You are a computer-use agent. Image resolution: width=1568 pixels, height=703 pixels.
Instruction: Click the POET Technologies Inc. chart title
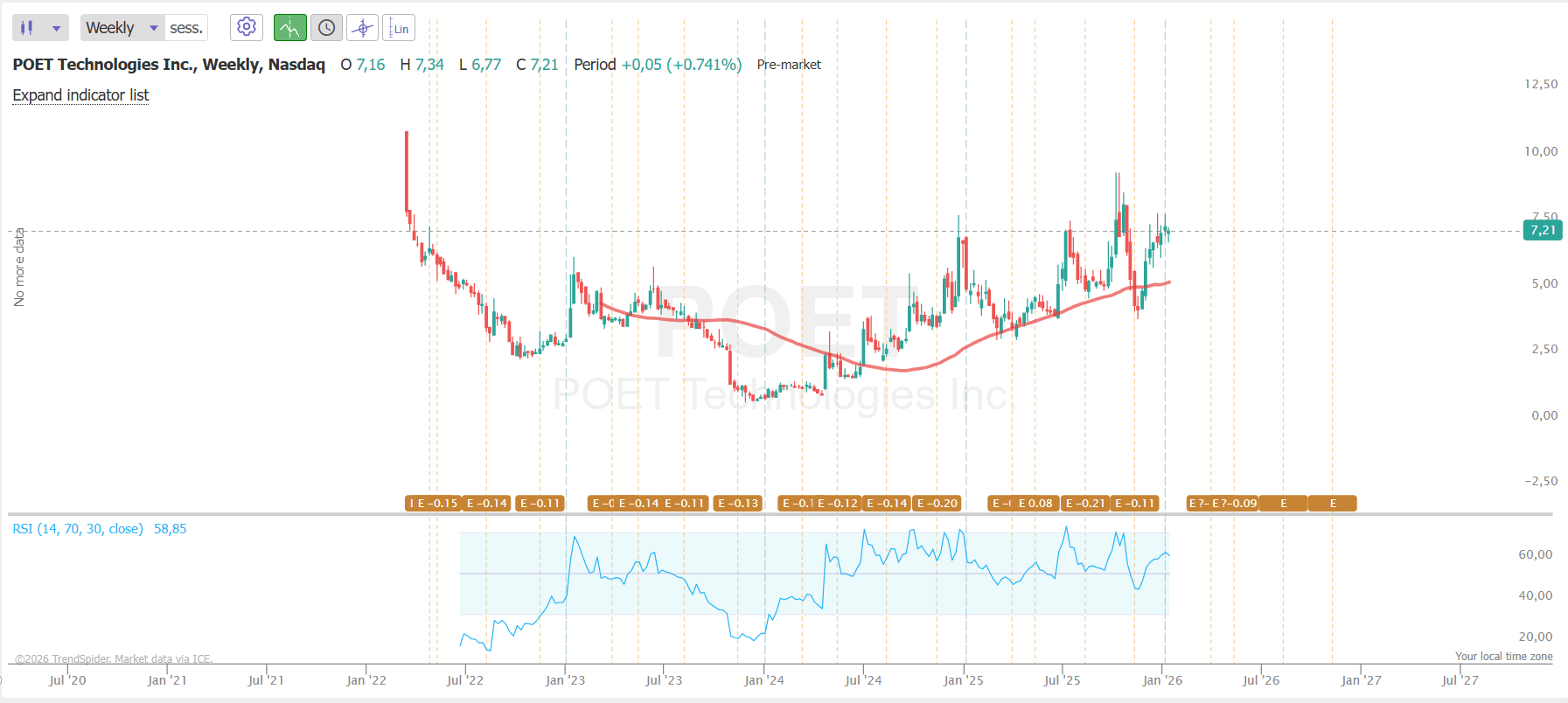point(169,65)
